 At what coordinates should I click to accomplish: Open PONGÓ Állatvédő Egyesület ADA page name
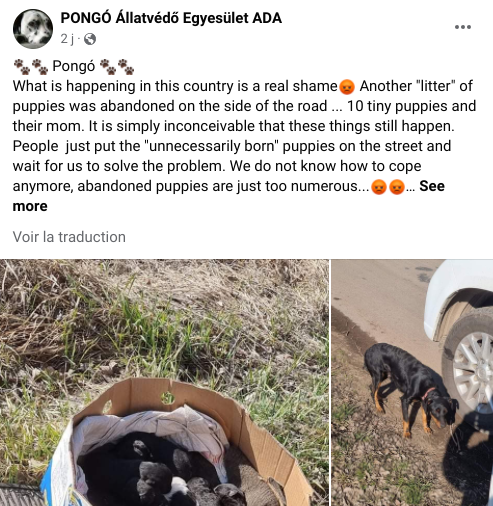pos(171,18)
